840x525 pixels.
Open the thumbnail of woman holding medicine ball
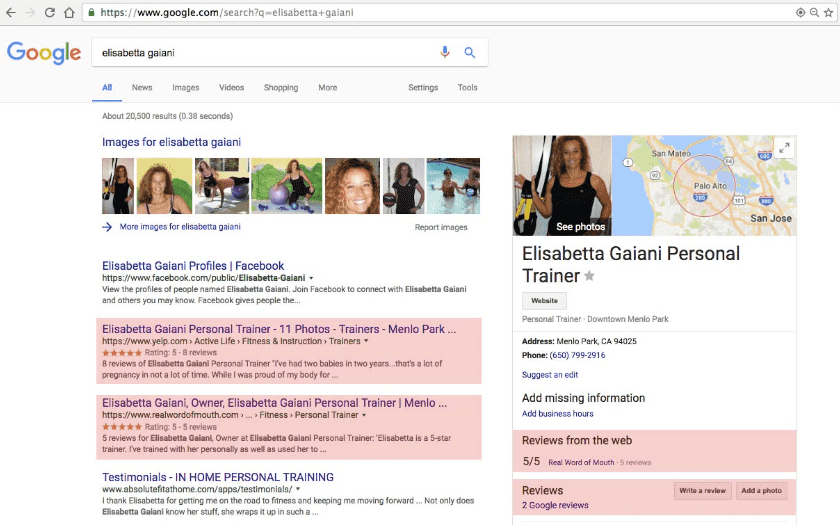pos(403,186)
